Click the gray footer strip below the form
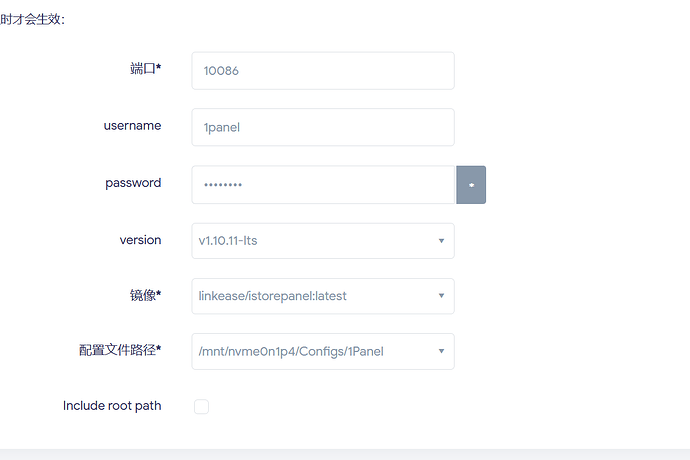Viewport: 690px width, 460px height. point(345,454)
